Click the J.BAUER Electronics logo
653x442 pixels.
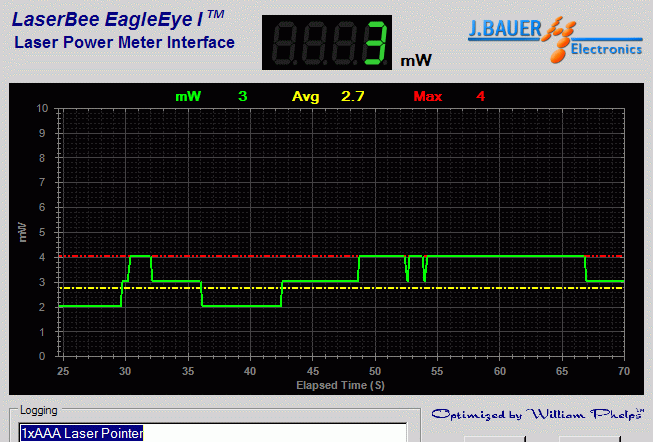click(x=555, y=38)
